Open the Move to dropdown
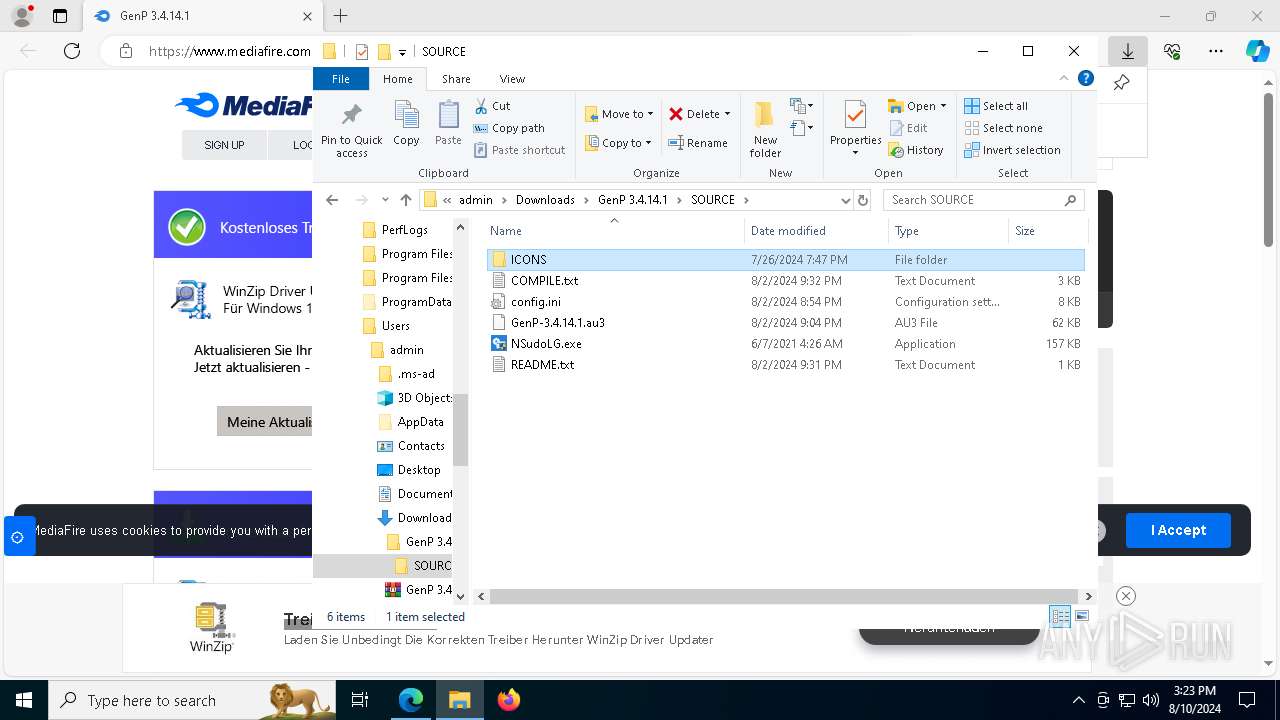 pos(619,114)
